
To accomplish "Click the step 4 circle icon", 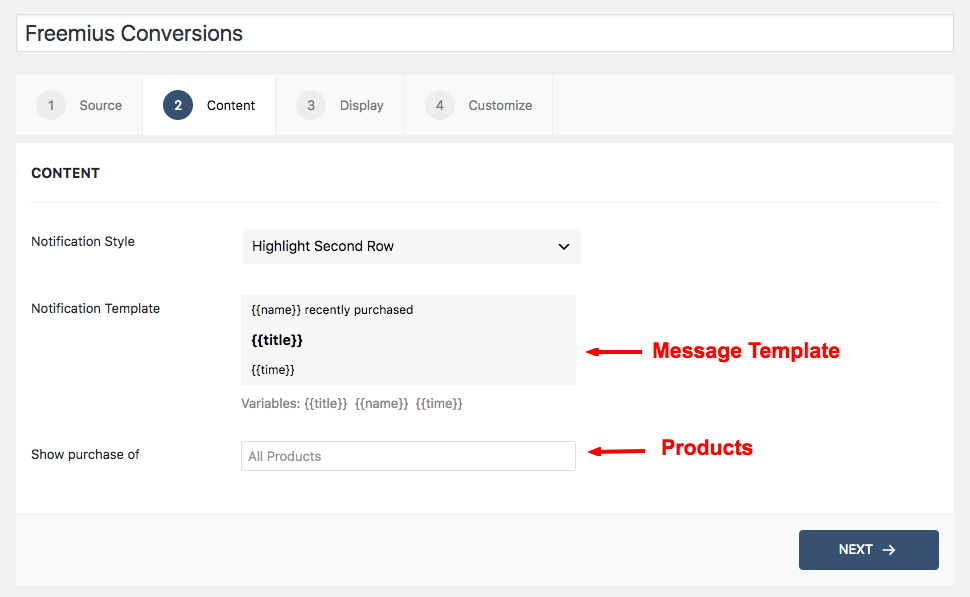I will click(x=439, y=105).
